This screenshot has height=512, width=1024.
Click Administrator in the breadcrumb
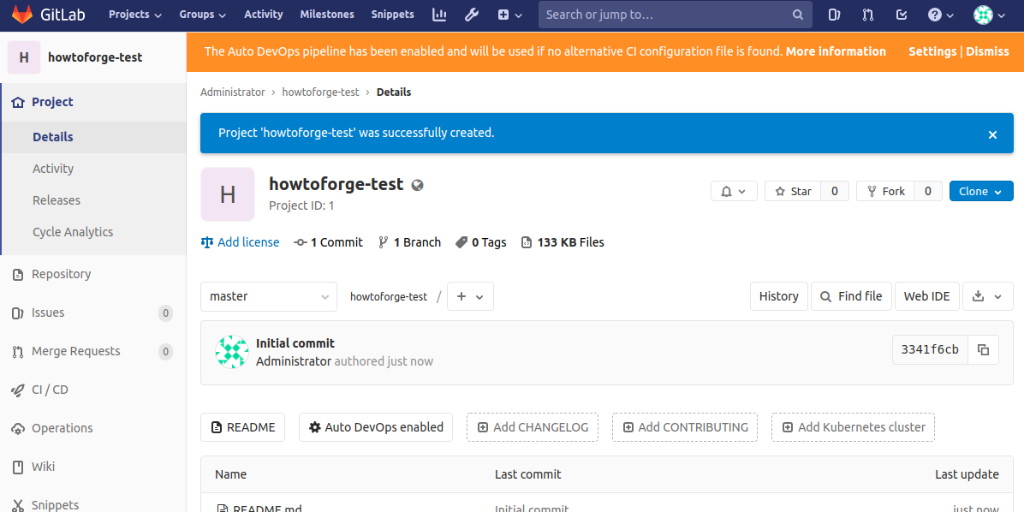232,92
